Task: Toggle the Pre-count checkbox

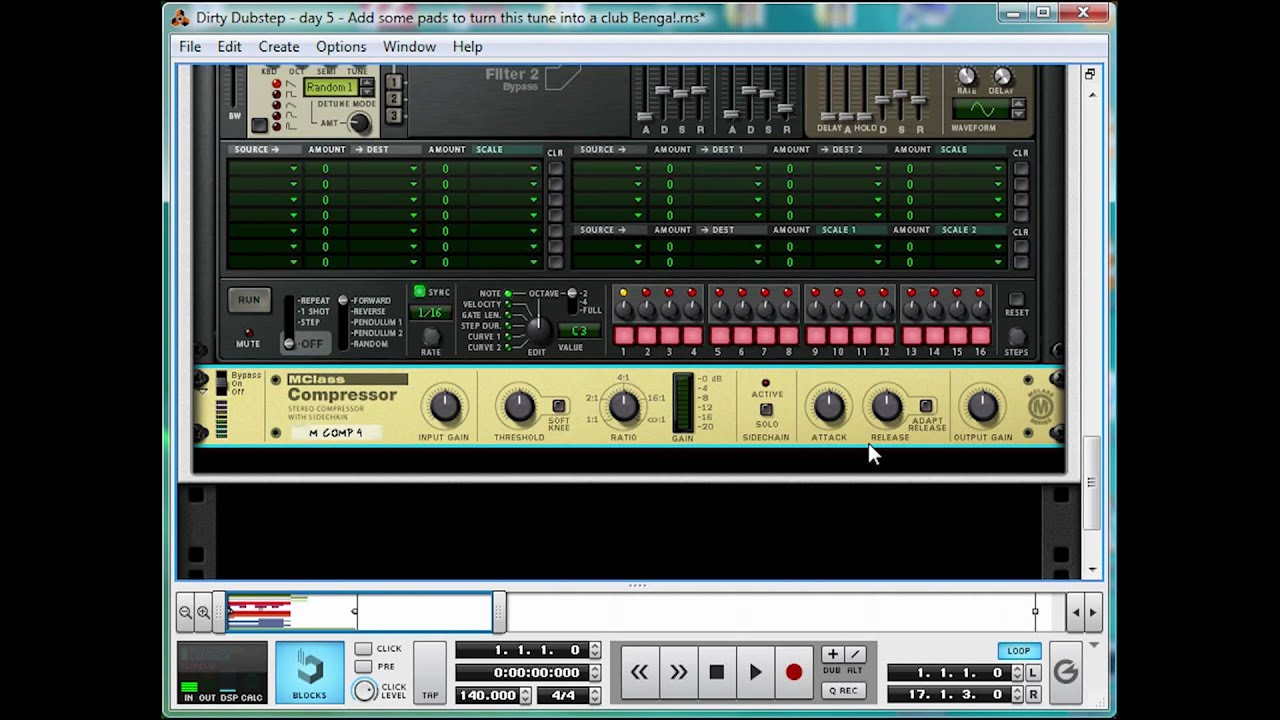Action: [x=363, y=667]
